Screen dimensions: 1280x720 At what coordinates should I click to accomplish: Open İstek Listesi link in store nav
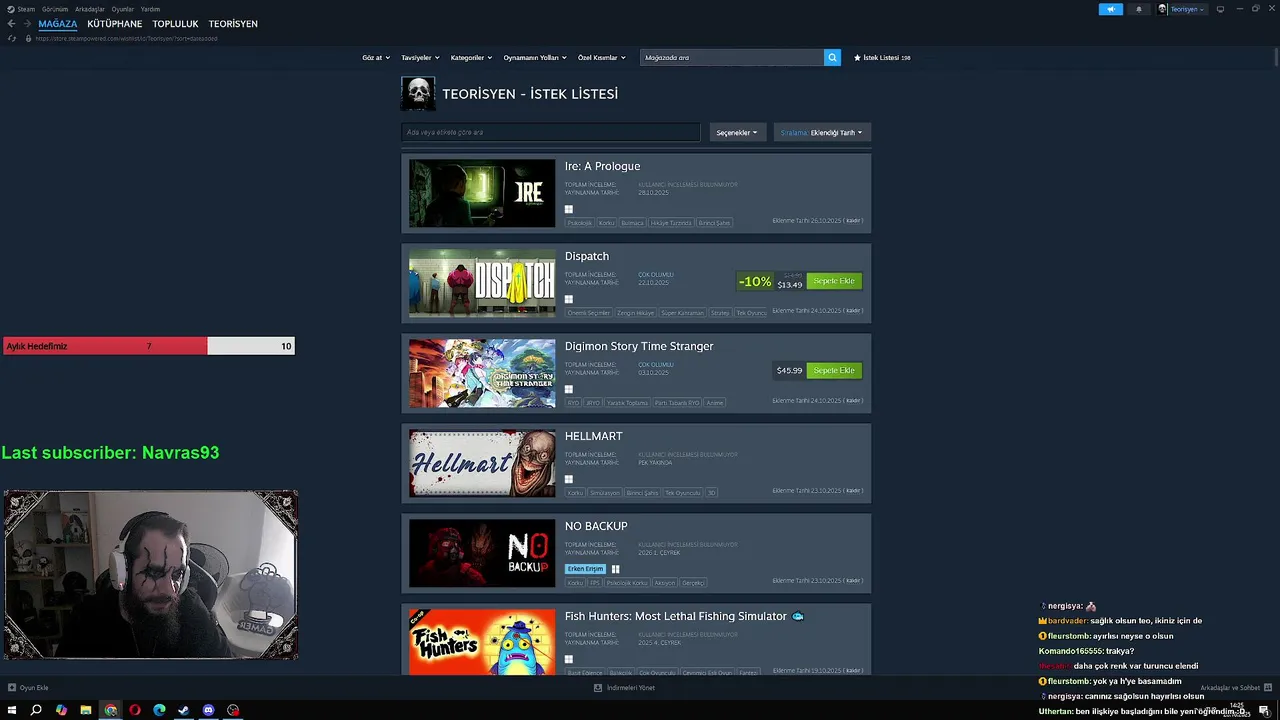point(882,58)
